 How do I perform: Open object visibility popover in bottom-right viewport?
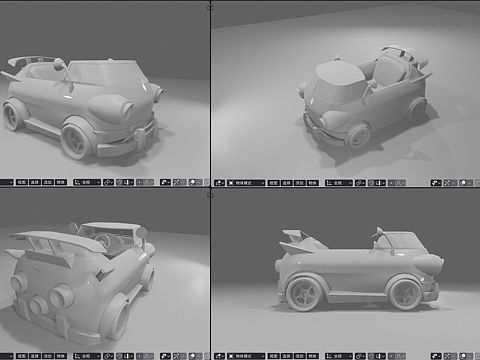pyautogui.click(x=436, y=356)
